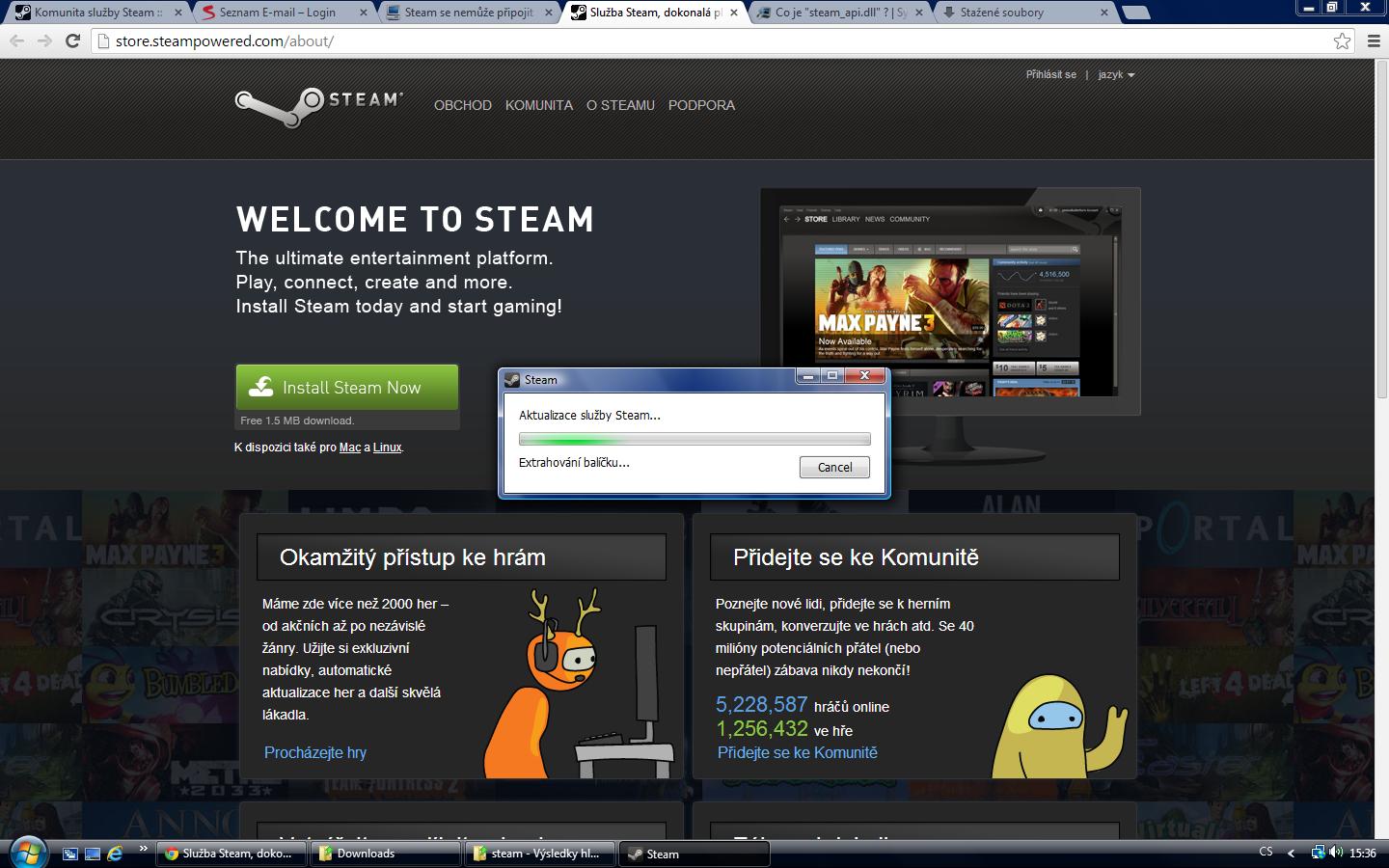Click the Přidejte se ke Komunitě heading
The image size is (1389, 868).
tap(856, 557)
